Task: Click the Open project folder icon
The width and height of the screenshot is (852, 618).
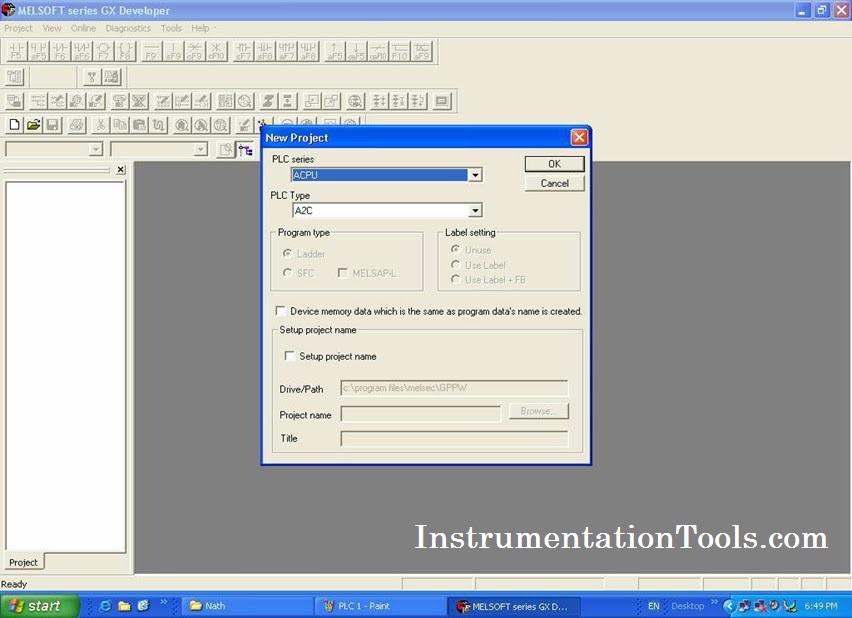Action: coord(34,125)
